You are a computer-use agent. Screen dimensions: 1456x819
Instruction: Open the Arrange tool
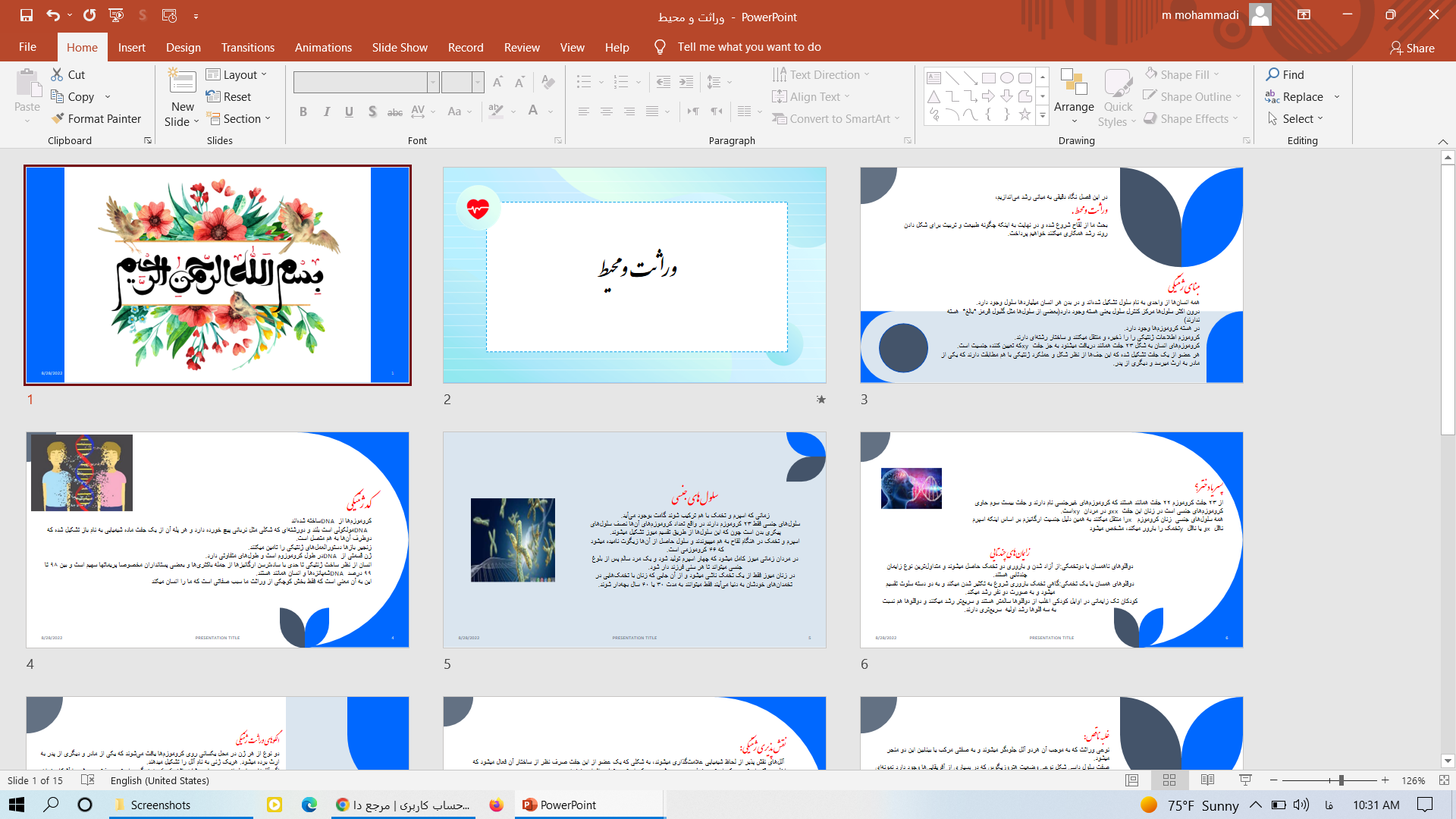pyautogui.click(x=1074, y=89)
